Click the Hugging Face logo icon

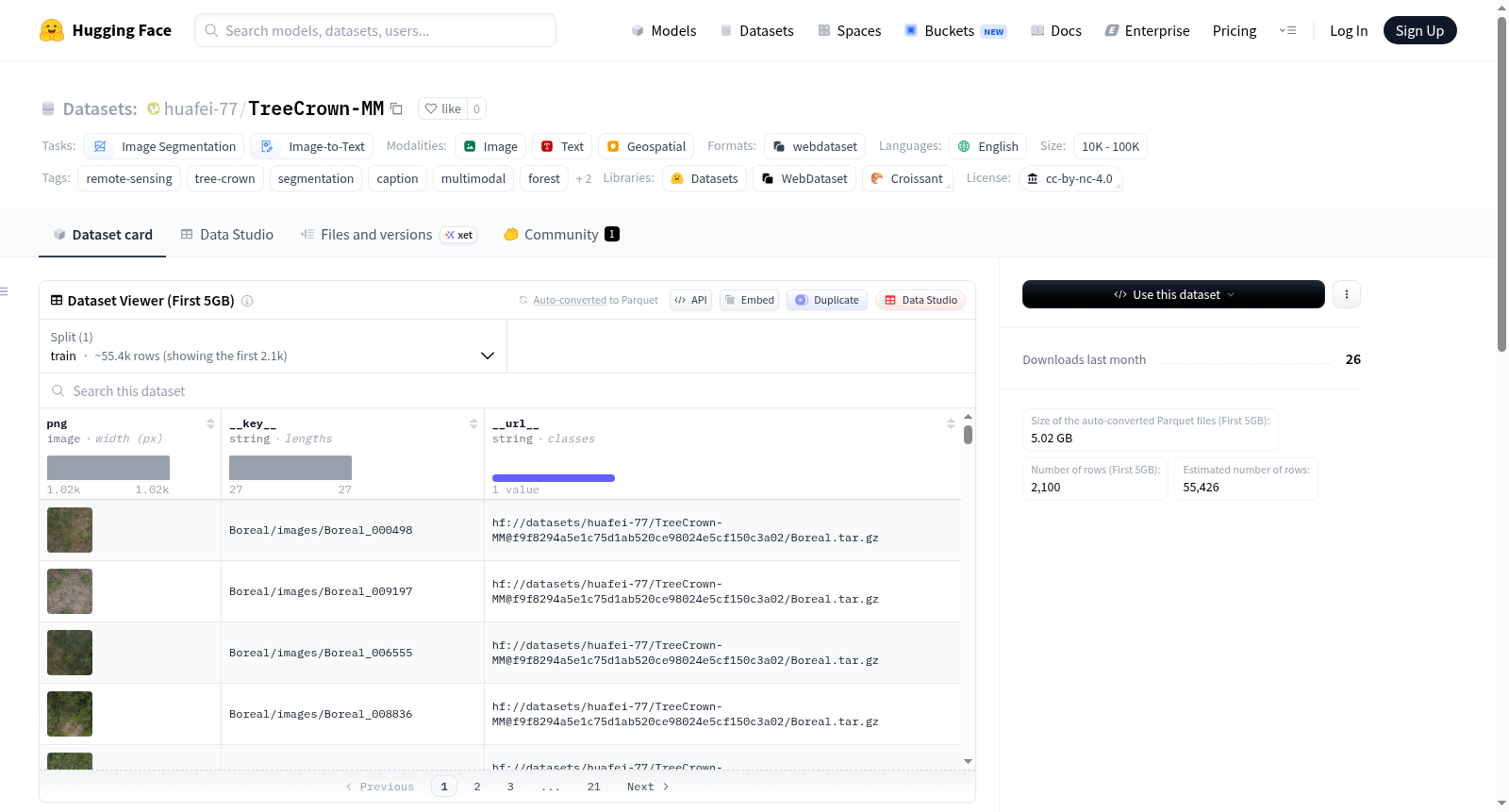(52, 30)
